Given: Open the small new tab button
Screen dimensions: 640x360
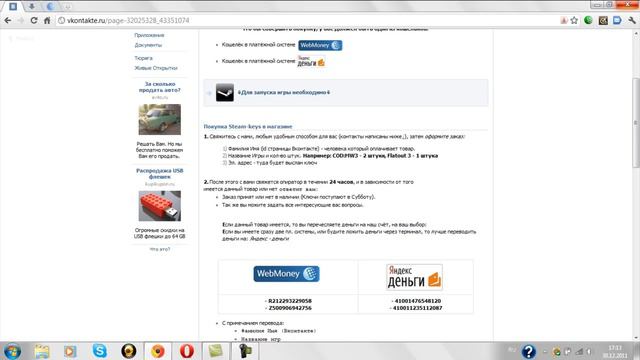Looking at the screenshot, I should [68, 7].
